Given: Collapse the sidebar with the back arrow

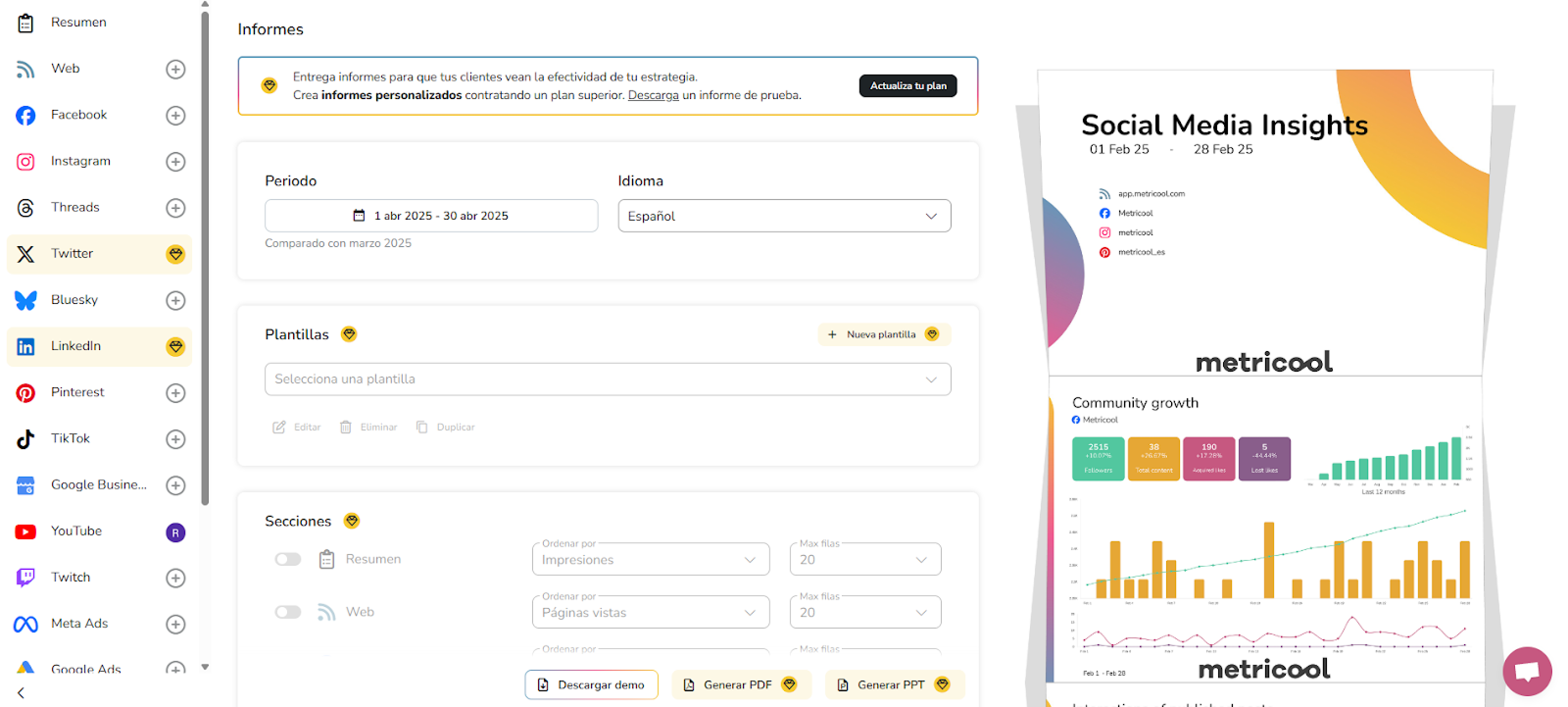Looking at the screenshot, I should click(21, 693).
